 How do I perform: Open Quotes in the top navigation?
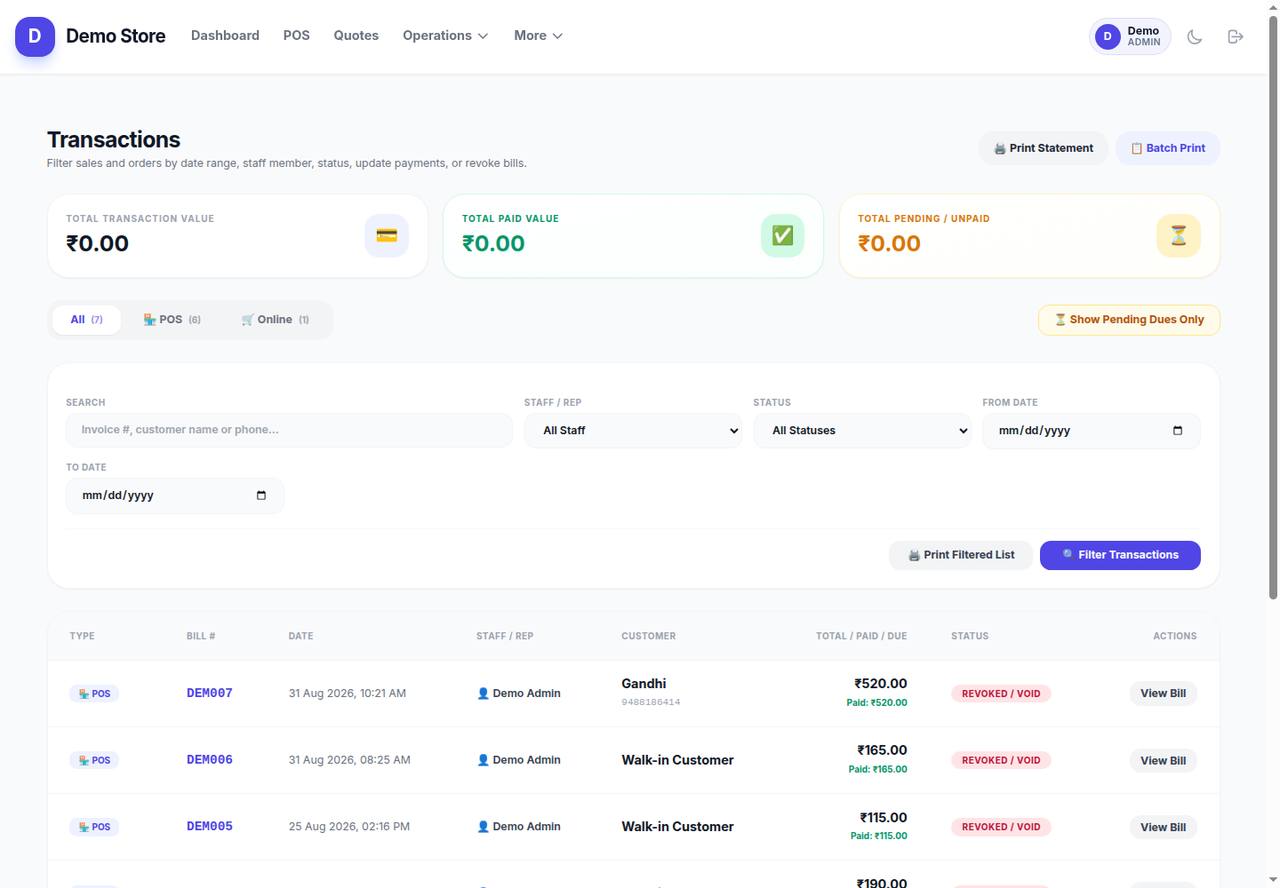point(356,36)
